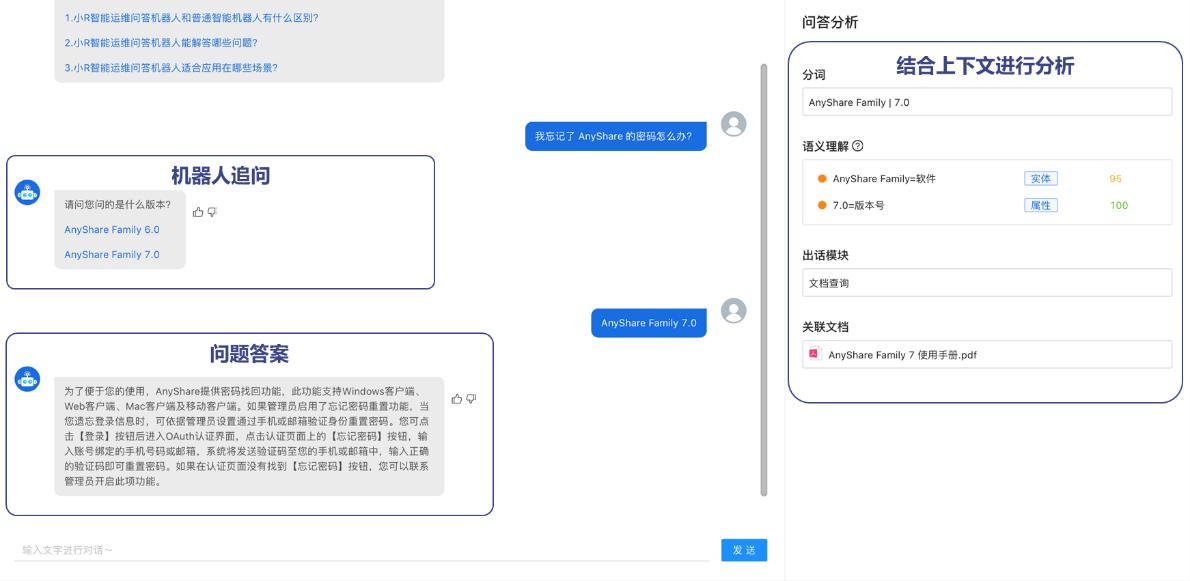Click the 实体 tag for AnyShare Family
Viewport: 1190px width, 581px height.
[1040, 179]
